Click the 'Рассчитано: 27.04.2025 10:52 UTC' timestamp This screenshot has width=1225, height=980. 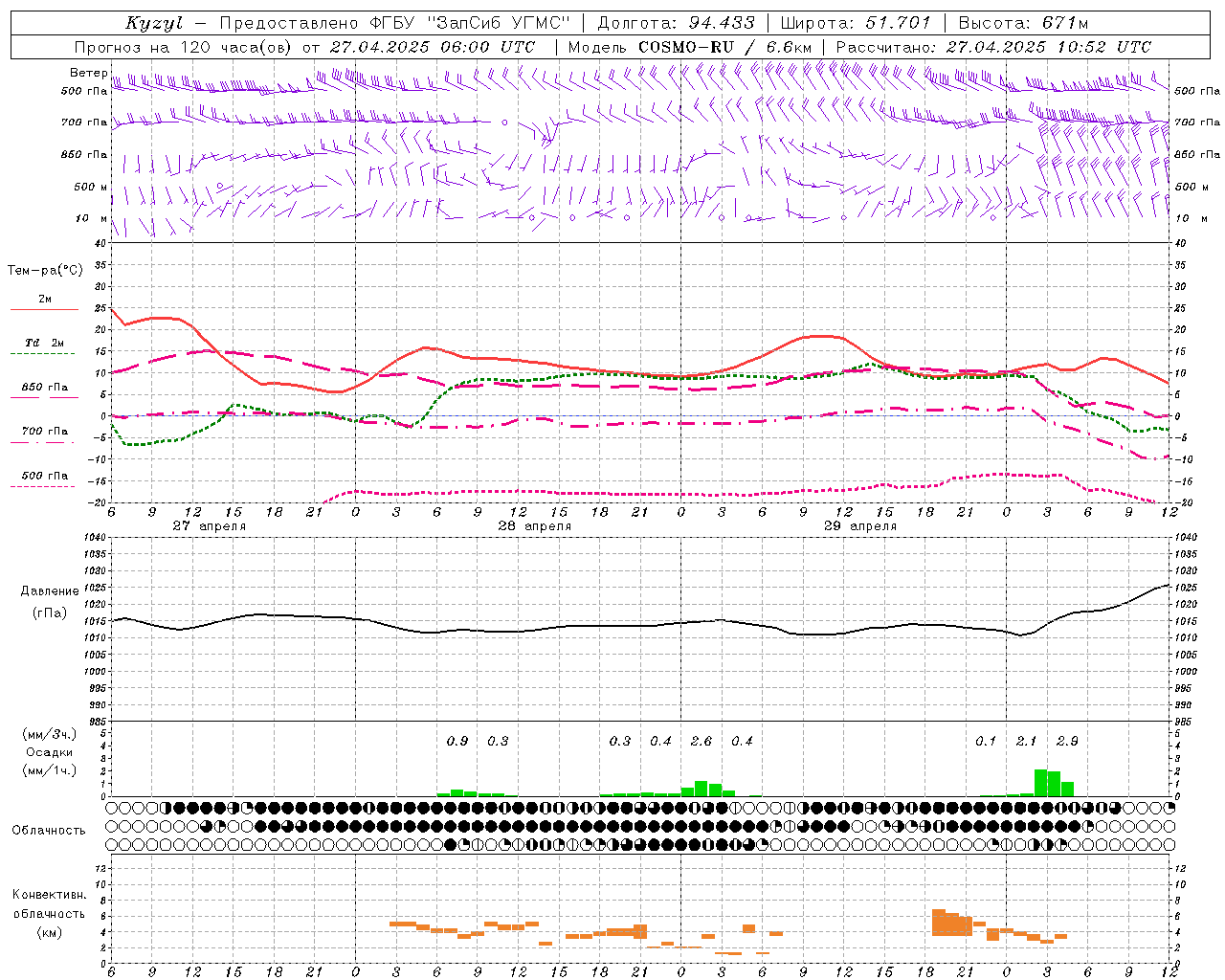click(x=993, y=47)
